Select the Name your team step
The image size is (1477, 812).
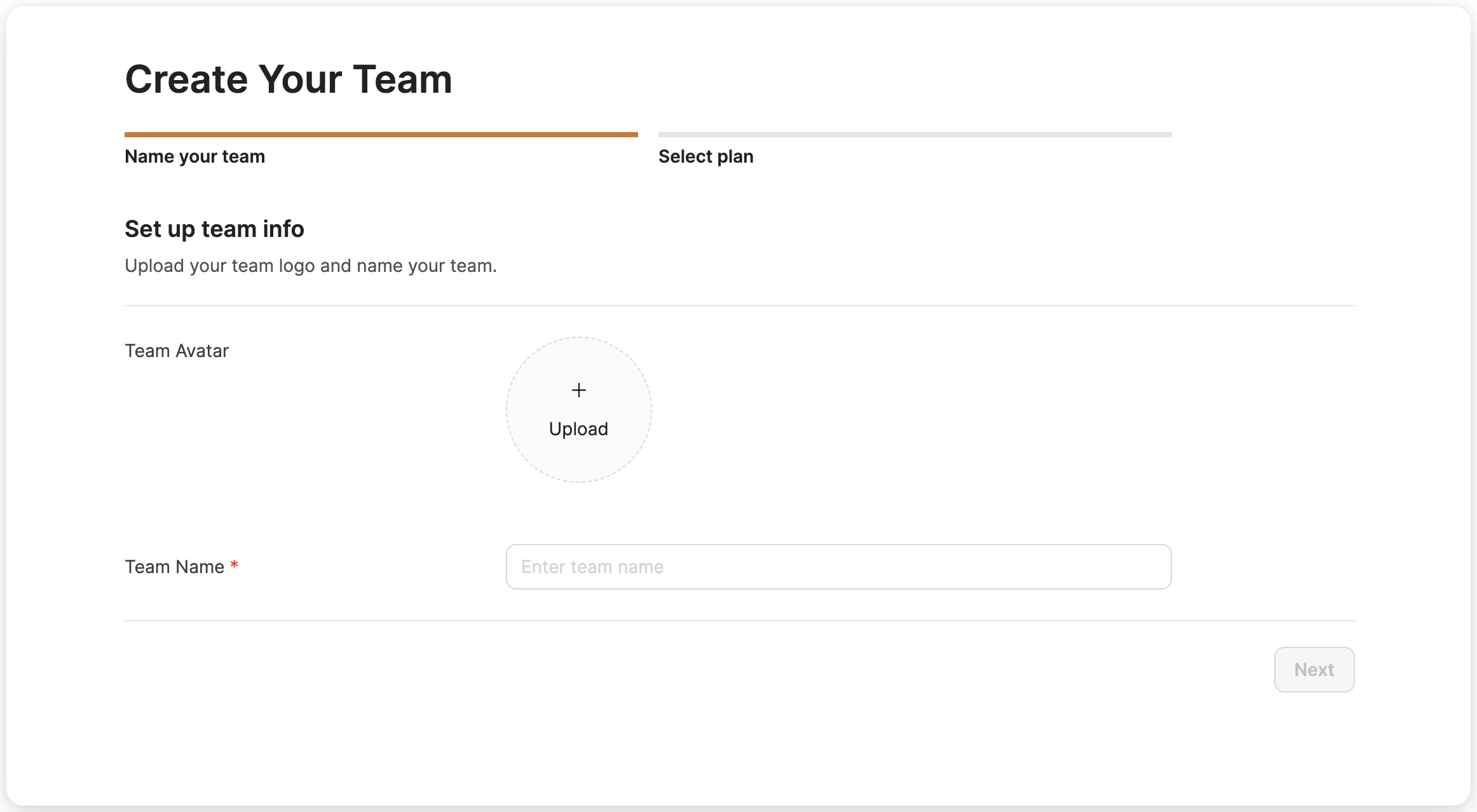click(x=194, y=156)
